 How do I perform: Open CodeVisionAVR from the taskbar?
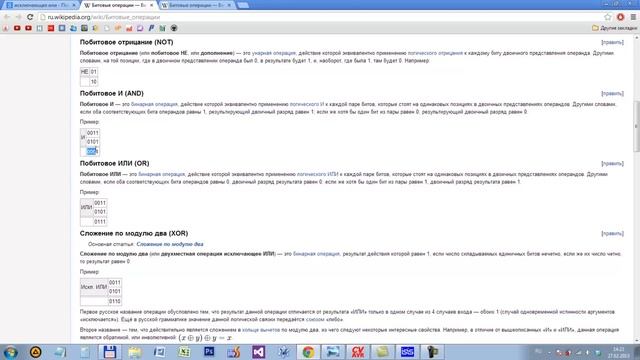[358, 352]
